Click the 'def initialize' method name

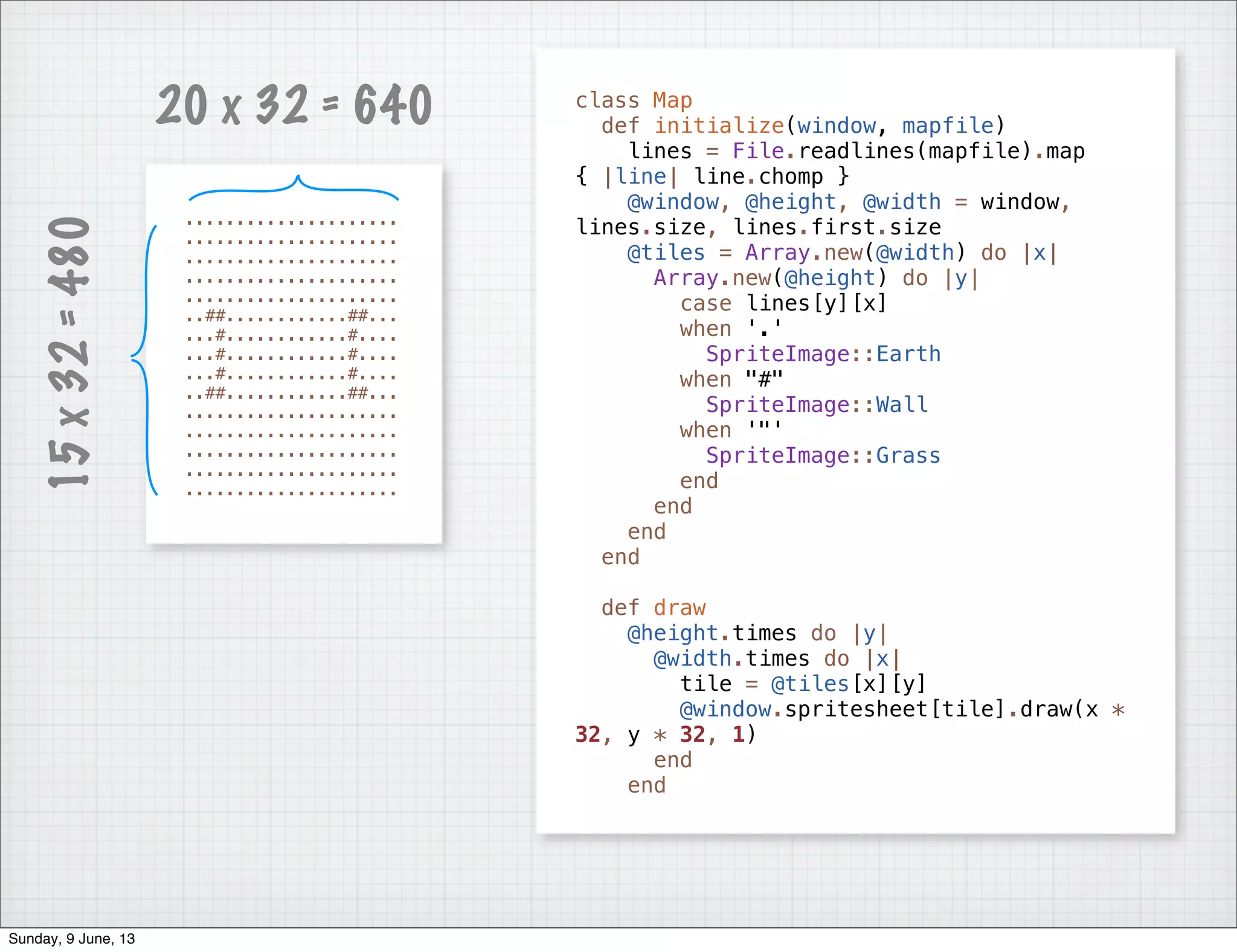[719, 126]
